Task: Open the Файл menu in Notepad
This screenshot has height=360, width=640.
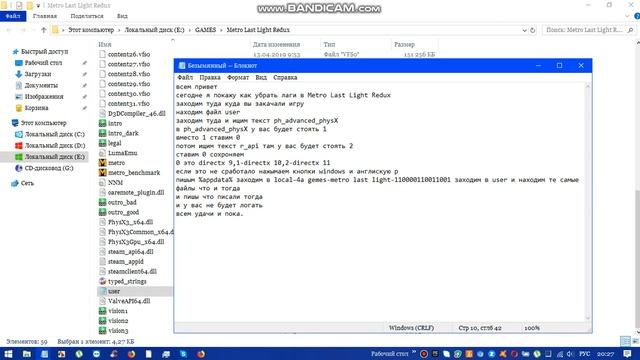Action: pos(185,77)
